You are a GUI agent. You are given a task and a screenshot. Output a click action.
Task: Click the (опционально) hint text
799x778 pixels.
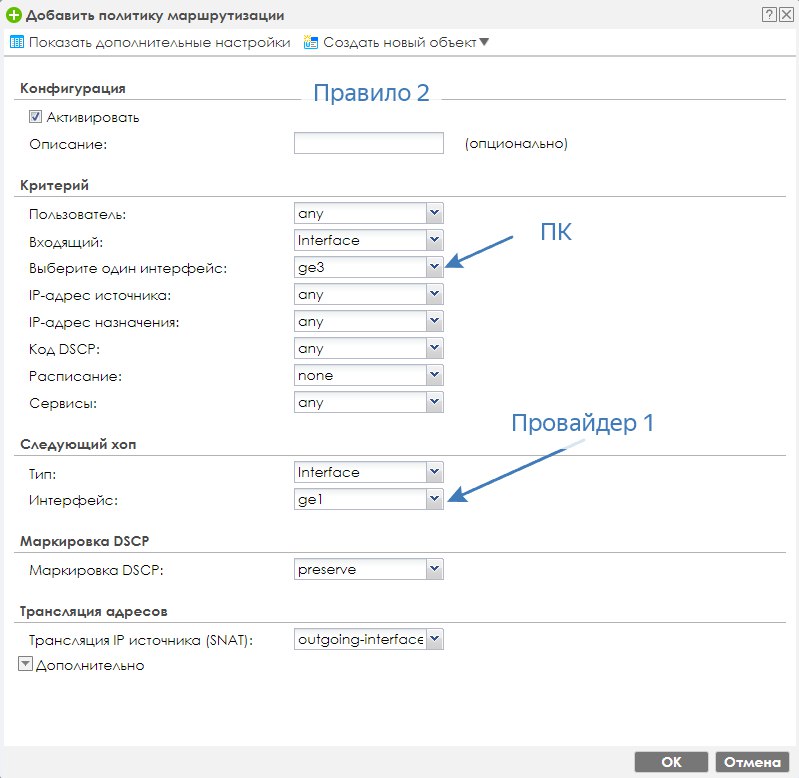point(516,144)
